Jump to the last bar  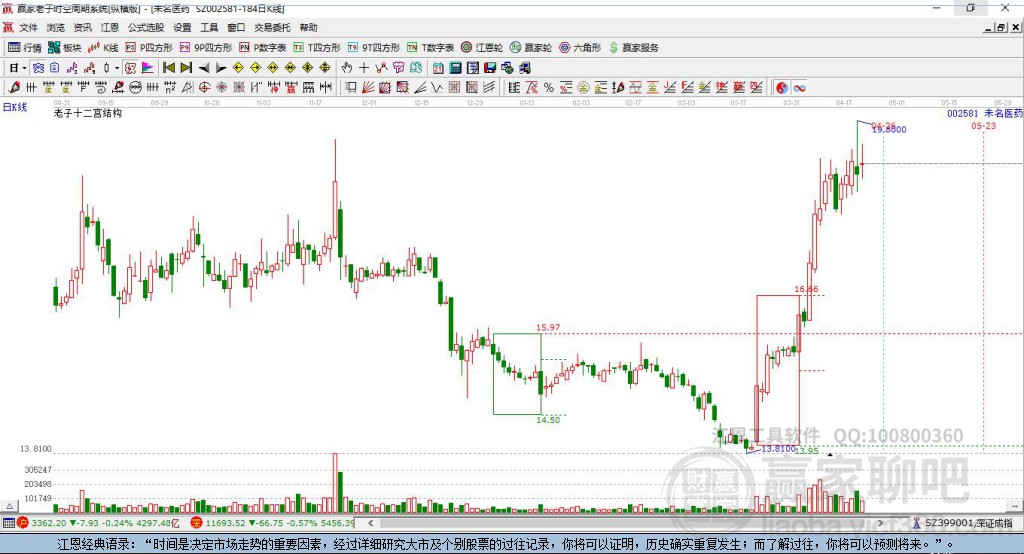tap(186, 68)
